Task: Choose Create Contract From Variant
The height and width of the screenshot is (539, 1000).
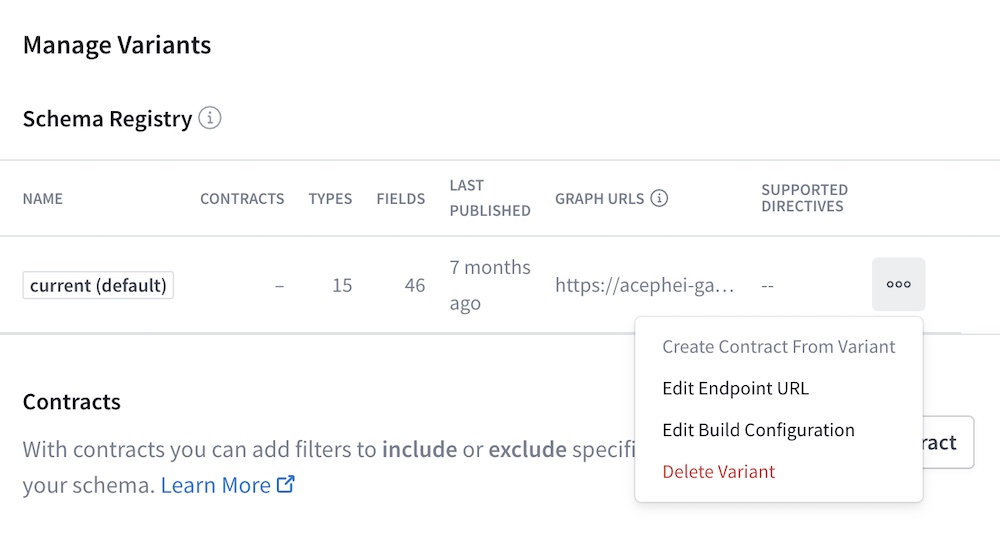Action: click(779, 346)
